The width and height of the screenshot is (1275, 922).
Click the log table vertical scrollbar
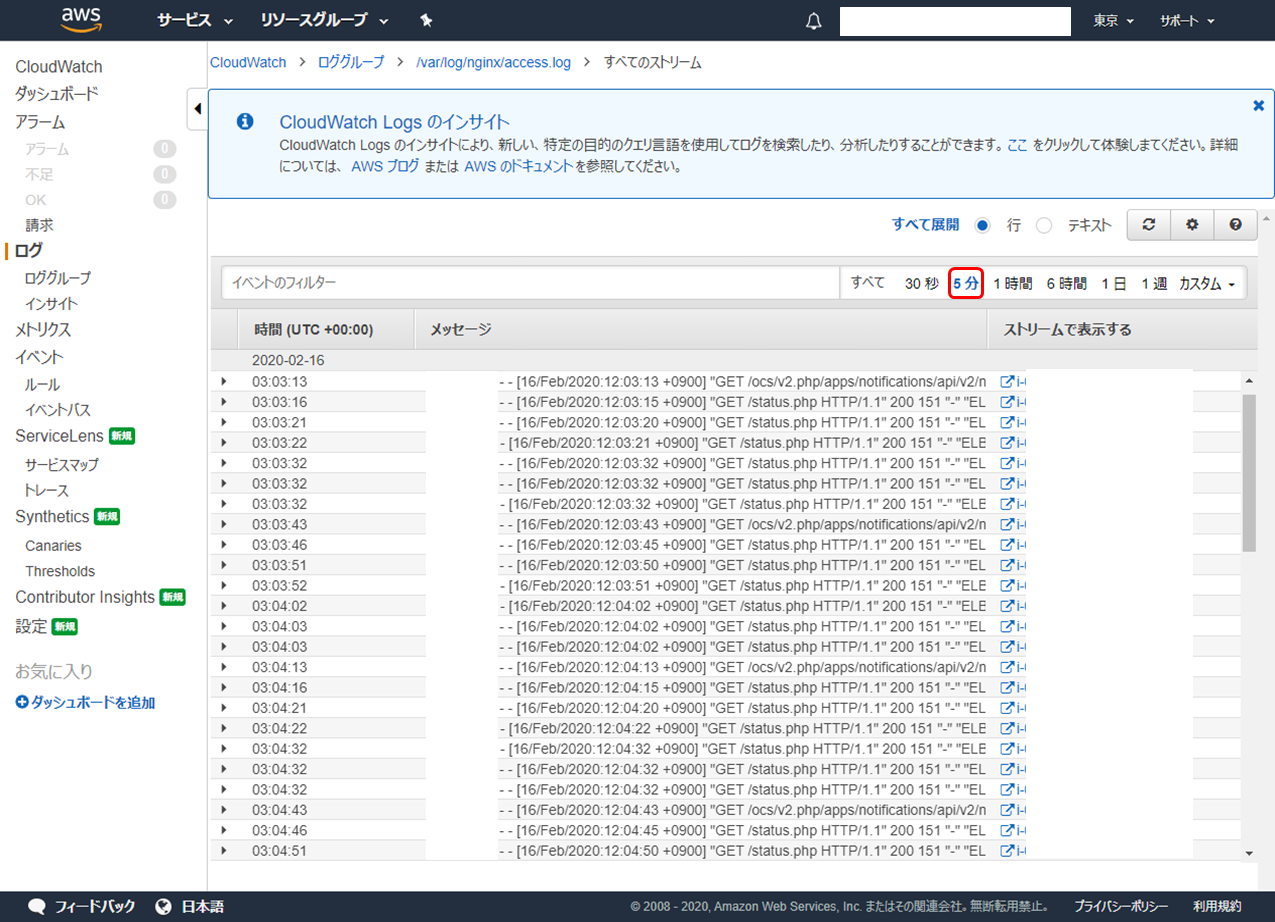1249,472
